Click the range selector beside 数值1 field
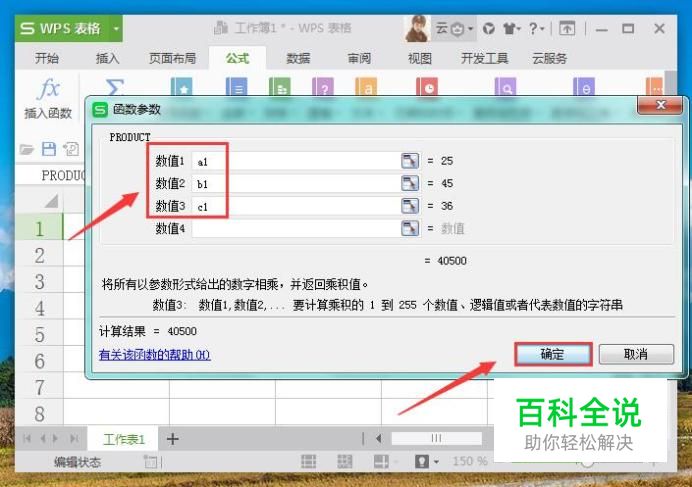Viewport: 692px width, 487px height. point(410,161)
